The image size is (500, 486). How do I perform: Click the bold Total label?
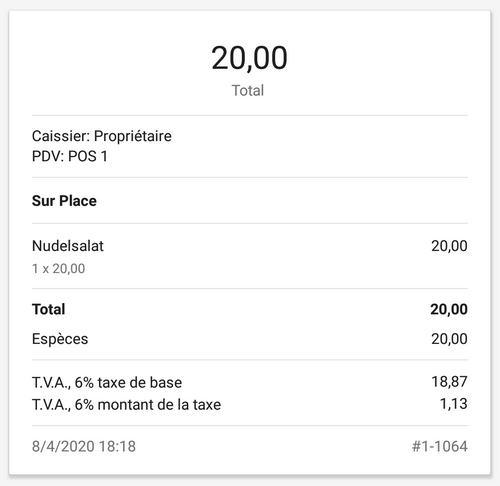click(48, 309)
